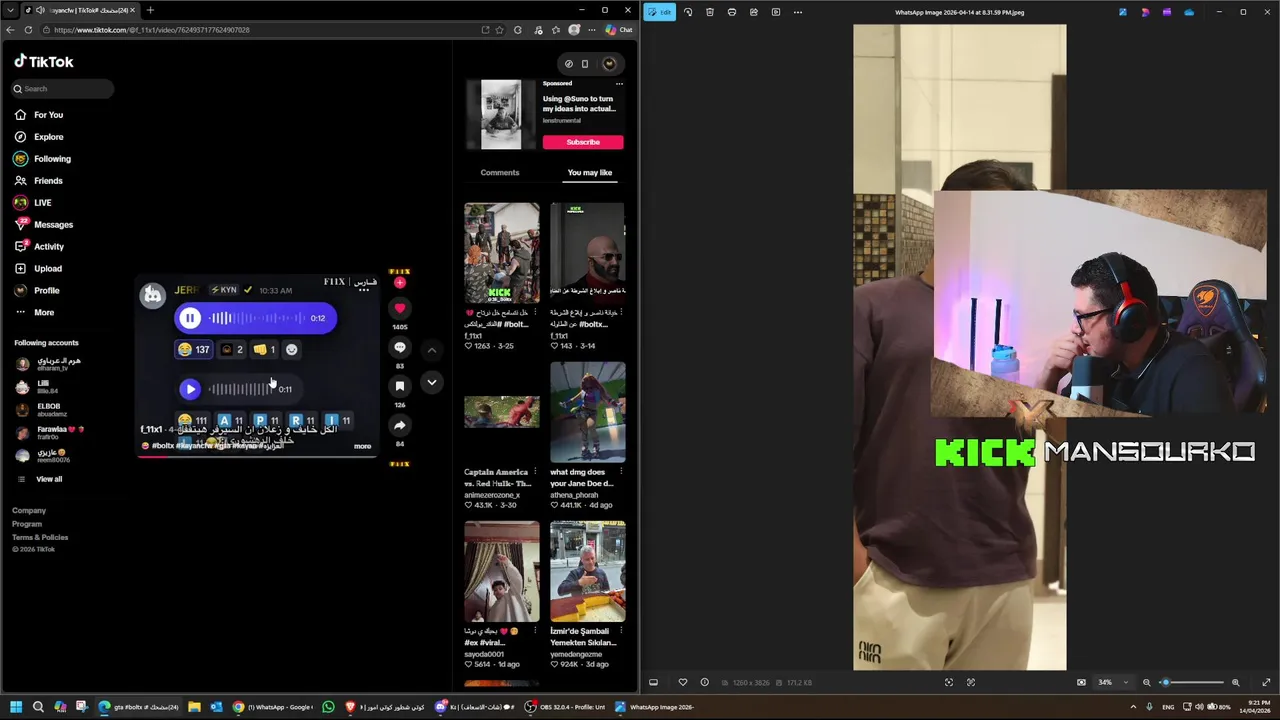
Task: Expand Terms & Policies footer section
Action: 40,537
